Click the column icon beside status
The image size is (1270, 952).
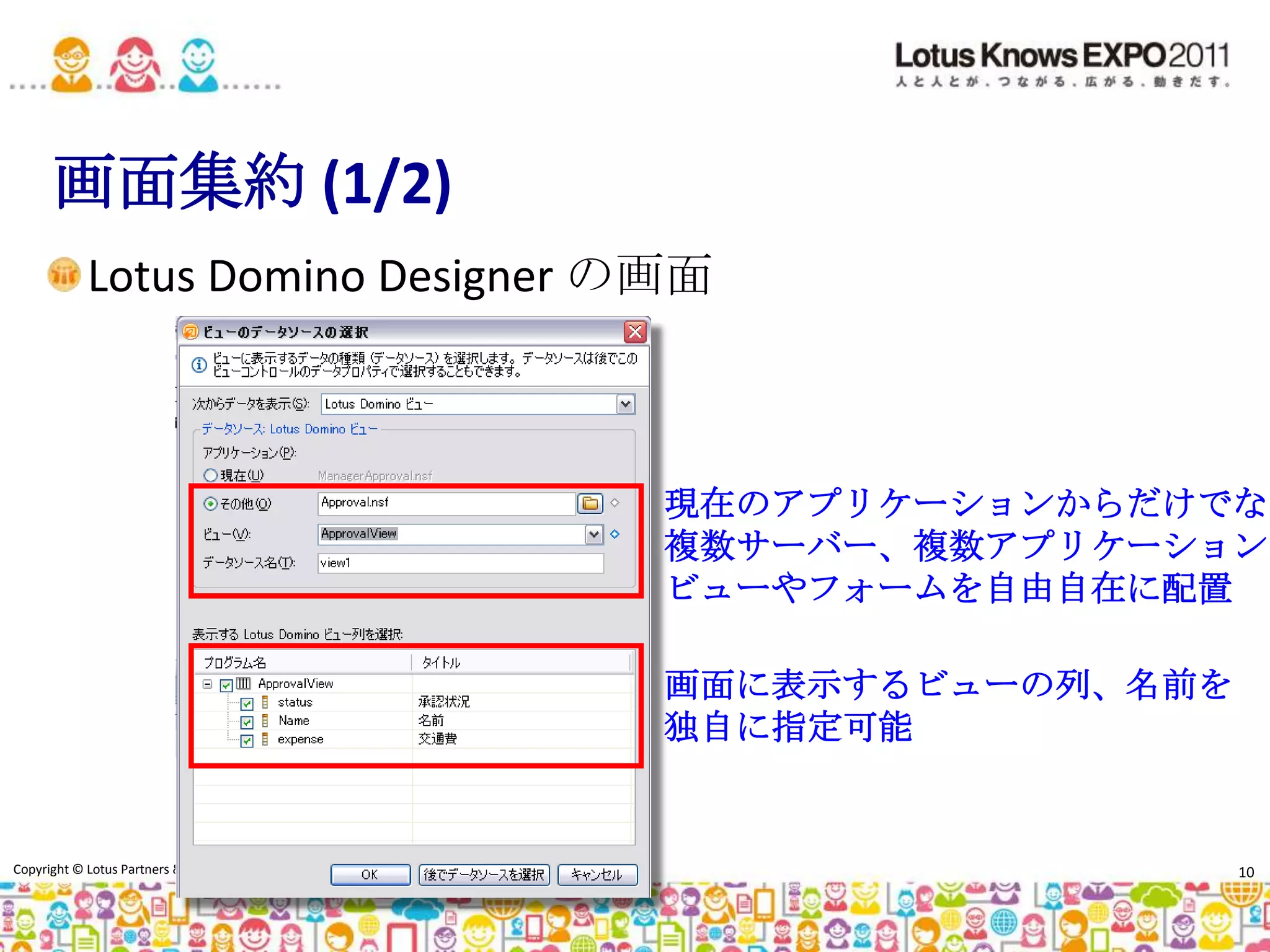(x=265, y=702)
